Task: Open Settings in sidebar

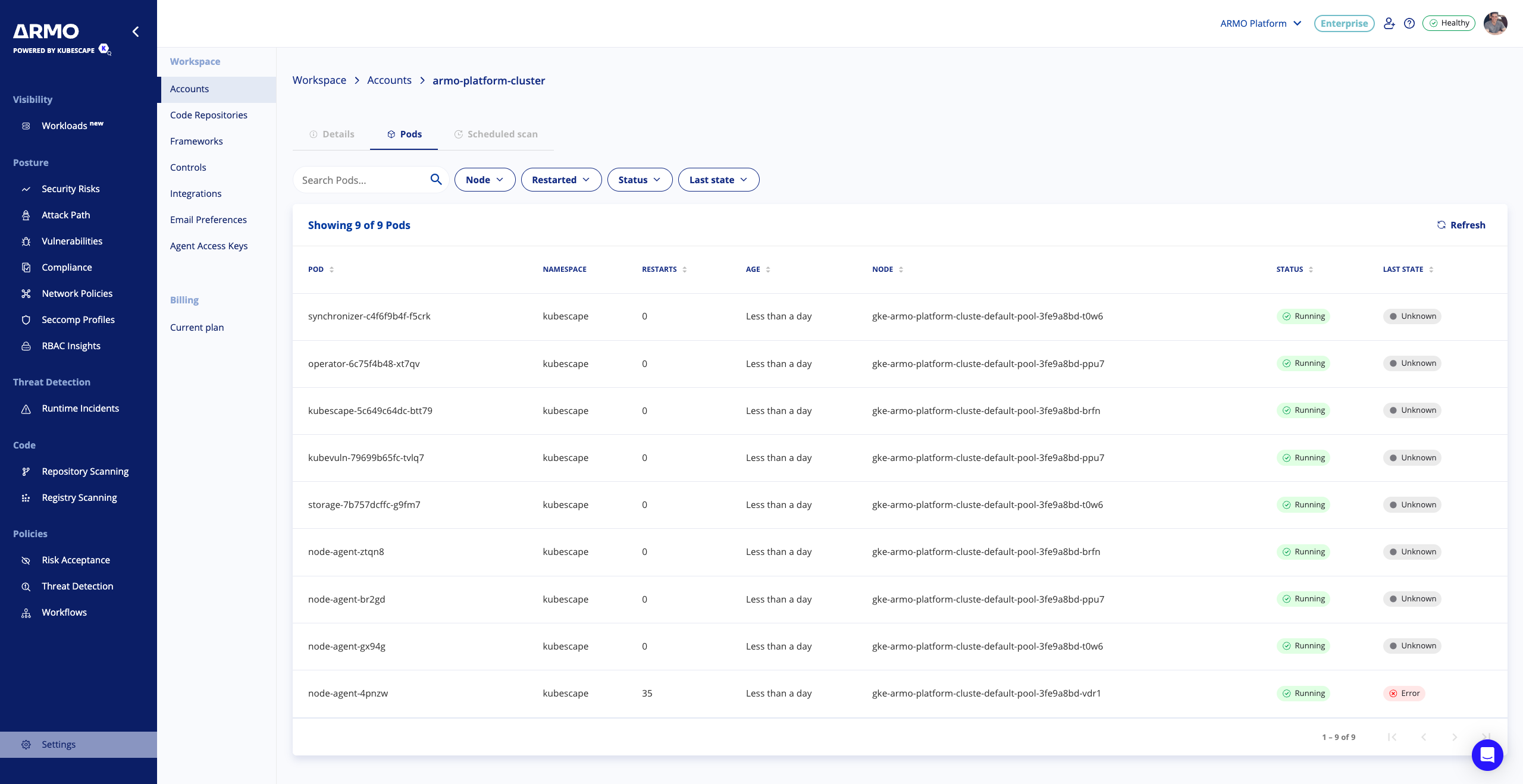Action: point(79,744)
